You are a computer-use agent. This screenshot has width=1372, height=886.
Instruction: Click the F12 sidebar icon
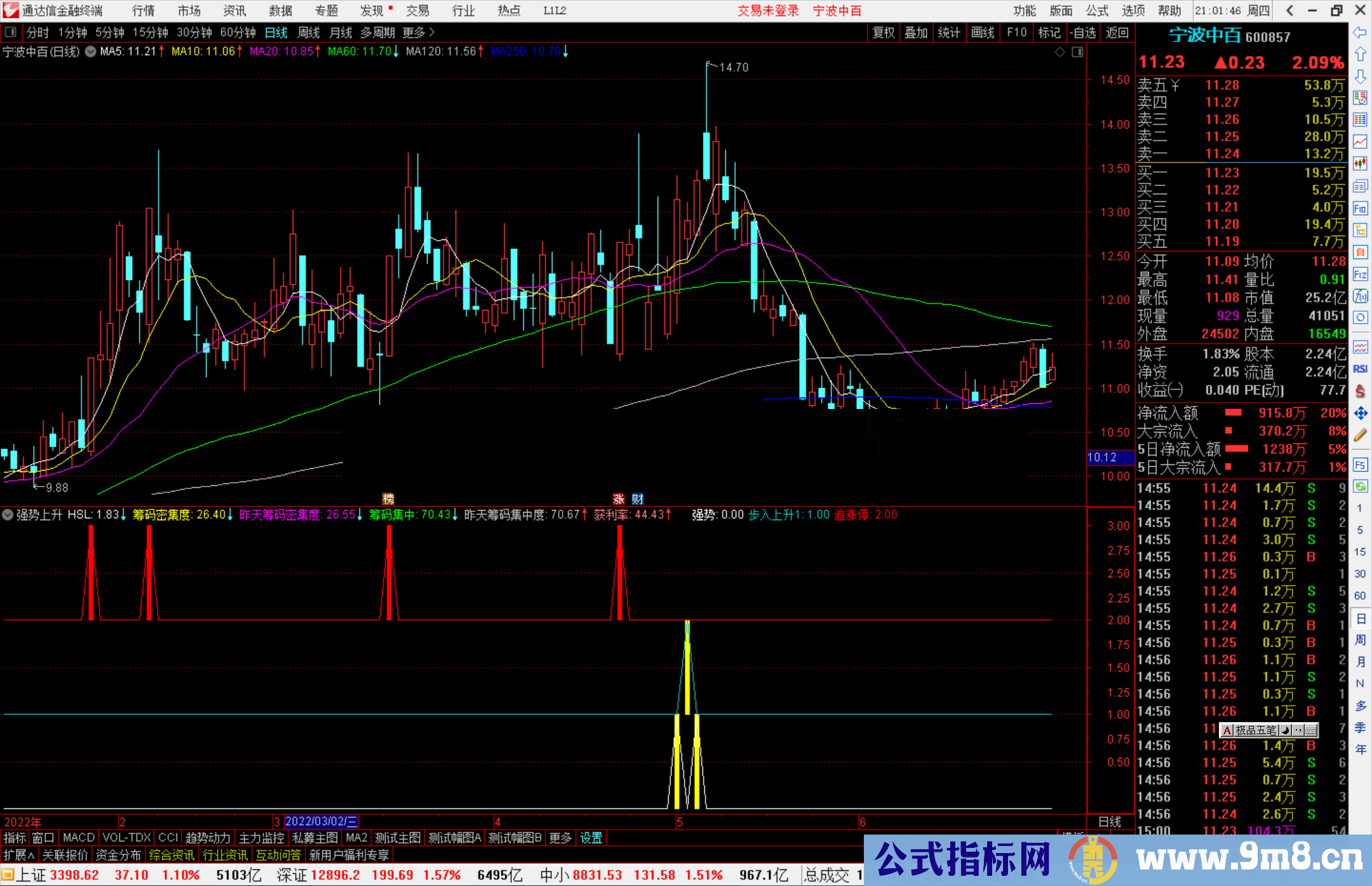click(1360, 274)
